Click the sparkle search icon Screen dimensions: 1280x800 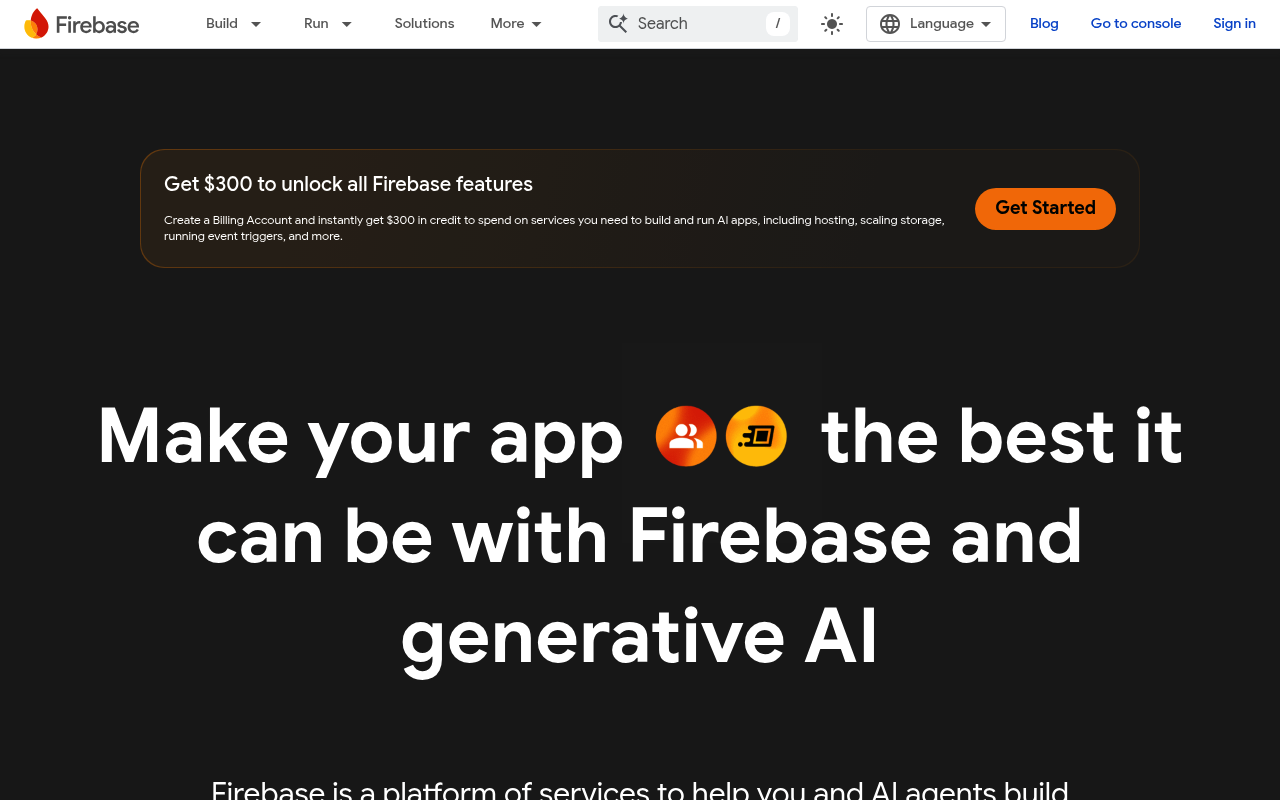point(618,23)
